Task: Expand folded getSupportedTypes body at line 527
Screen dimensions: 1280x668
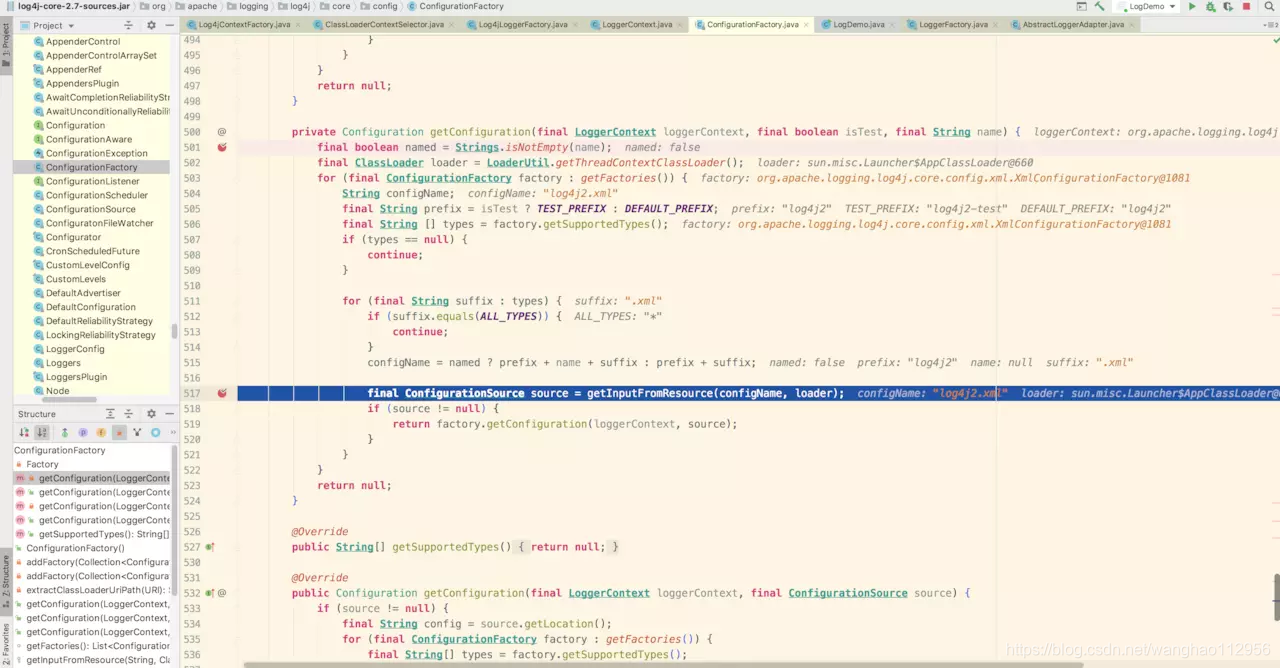Action: point(567,547)
